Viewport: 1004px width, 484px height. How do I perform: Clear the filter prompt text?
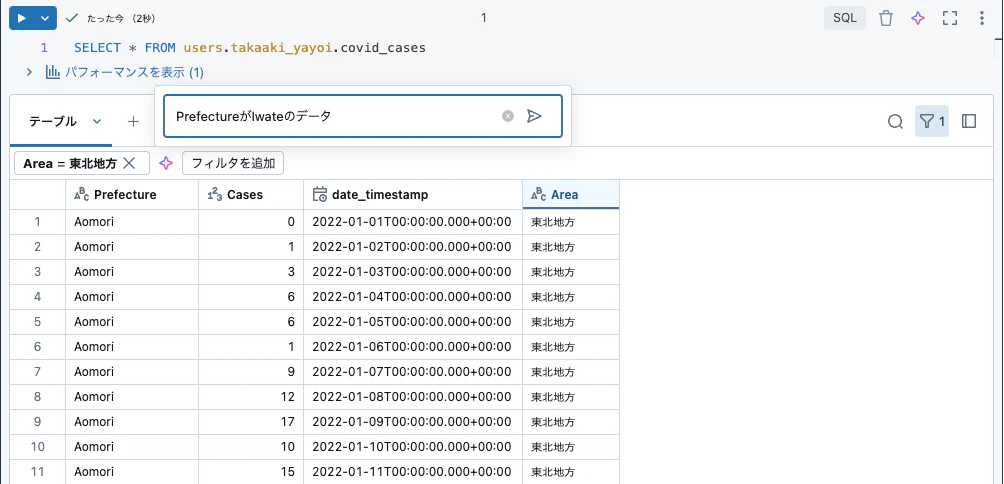508,116
